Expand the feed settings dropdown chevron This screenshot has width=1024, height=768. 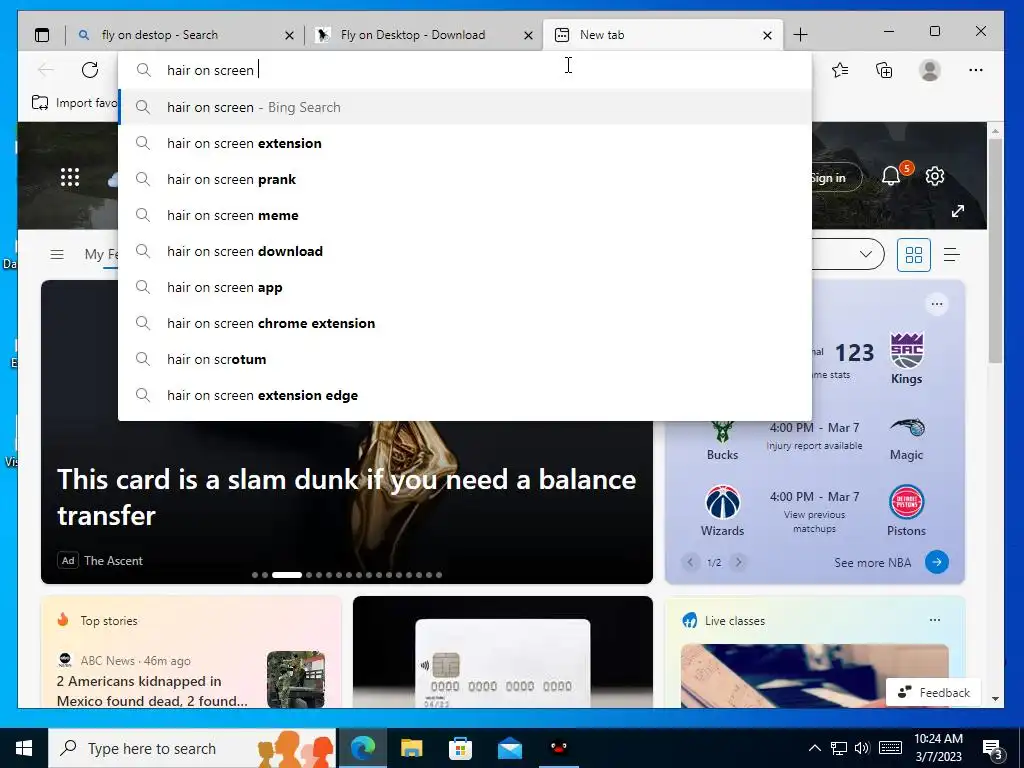(x=866, y=254)
